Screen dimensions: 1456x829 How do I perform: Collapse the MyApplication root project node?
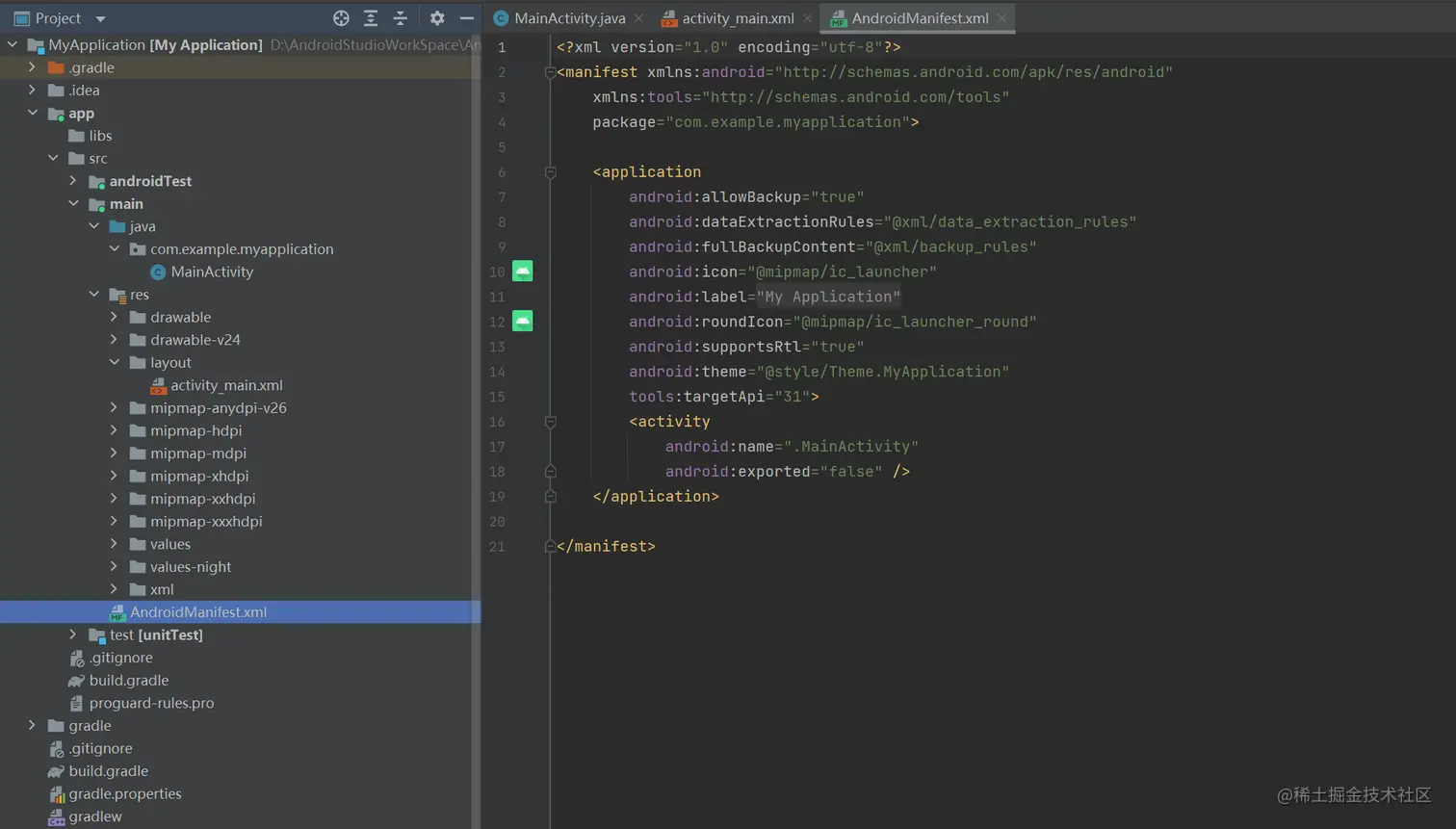click(13, 44)
